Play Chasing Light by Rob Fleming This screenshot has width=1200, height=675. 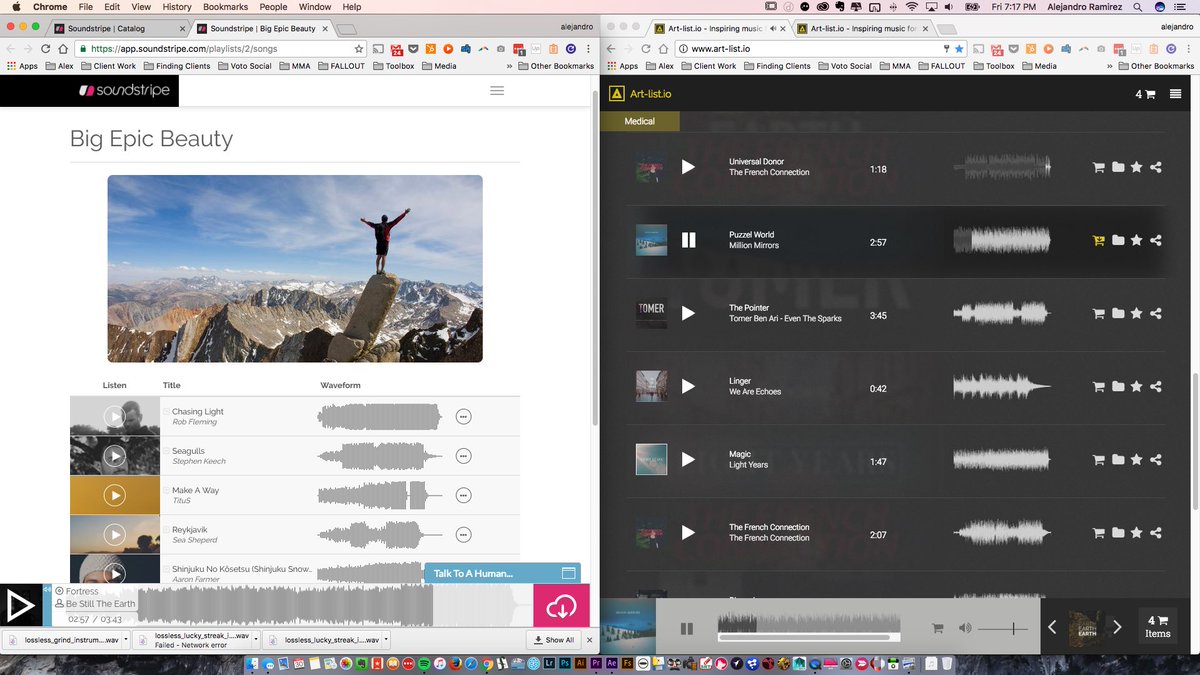point(114,416)
